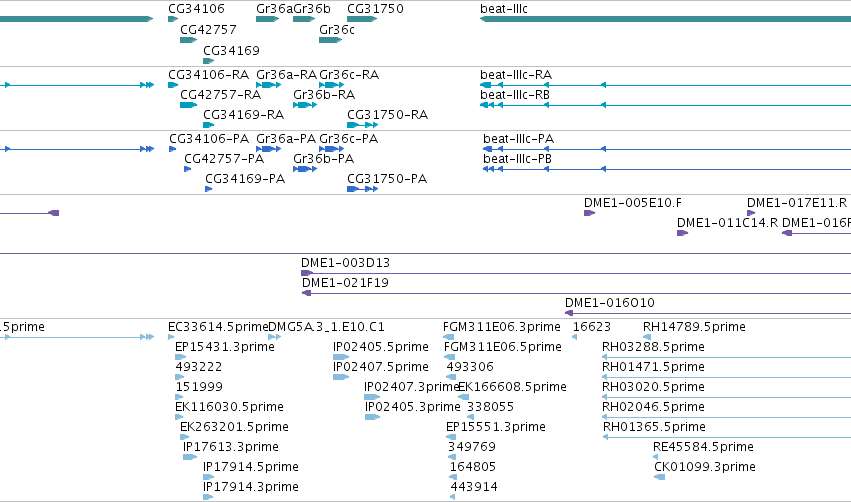851x502 pixels.
Task: Select the beat-IIIc gene label
Action: 504,9
